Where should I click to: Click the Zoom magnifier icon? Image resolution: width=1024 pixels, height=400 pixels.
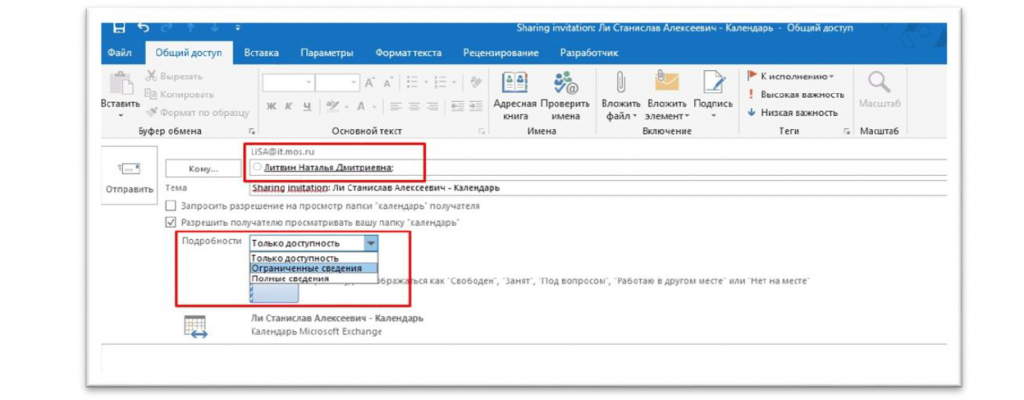pyautogui.click(x=879, y=83)
